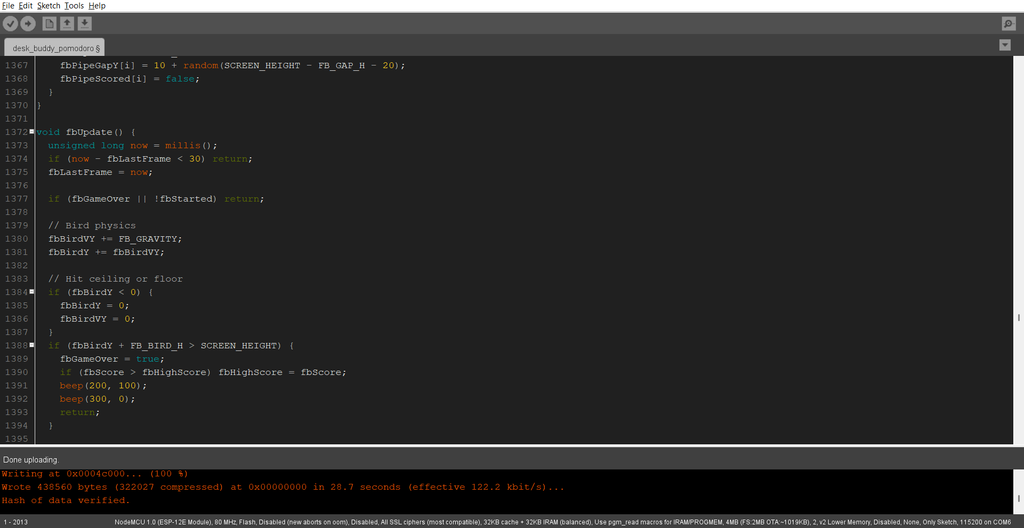The height and width of the screenshot is (528, 1024).
Task: Click 'unsigned long now = millis();' line
Action: 133,145
